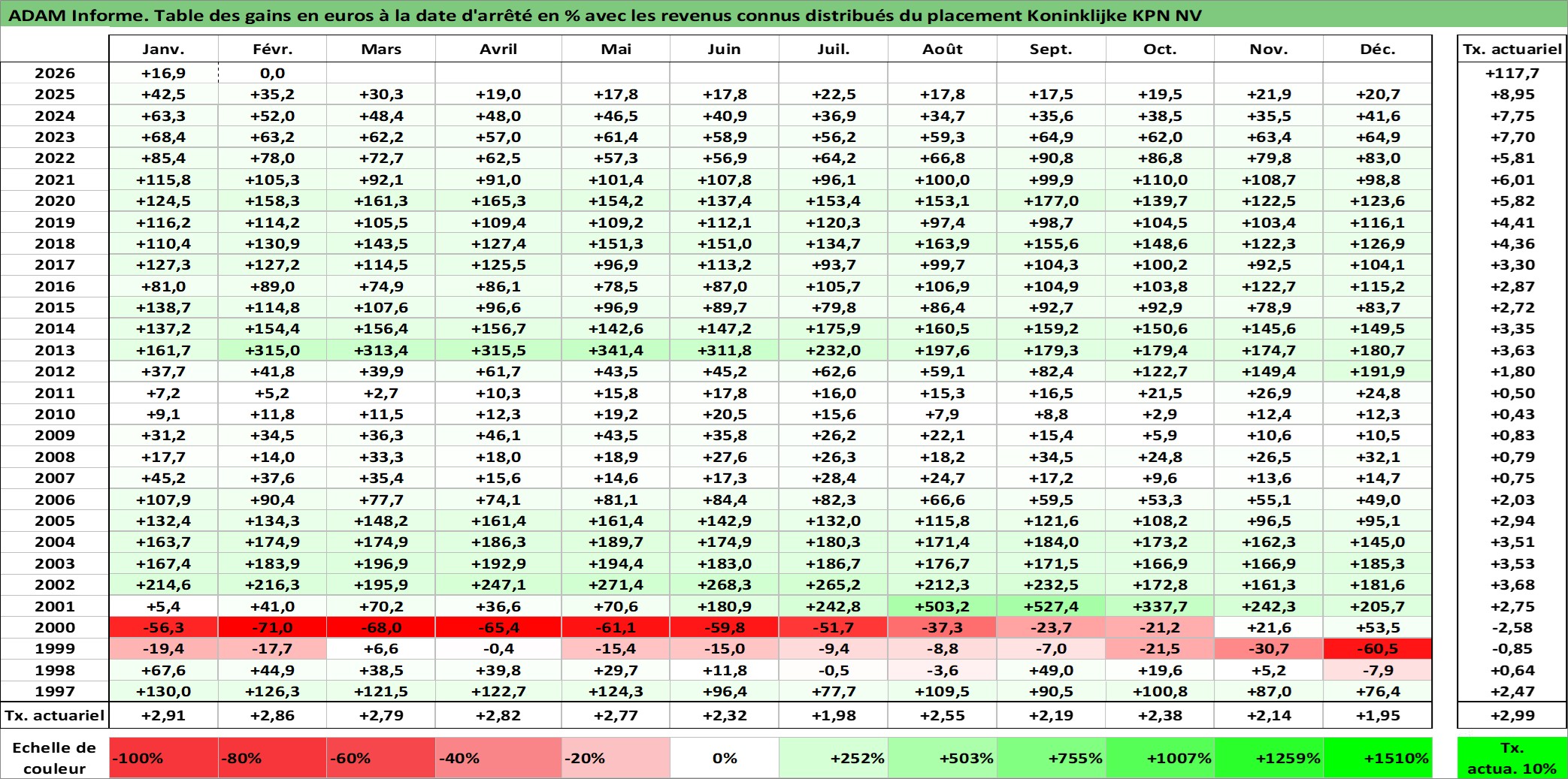Click the +42,5 cell for January 2025
1568x779 pixels.
point(164,94)
